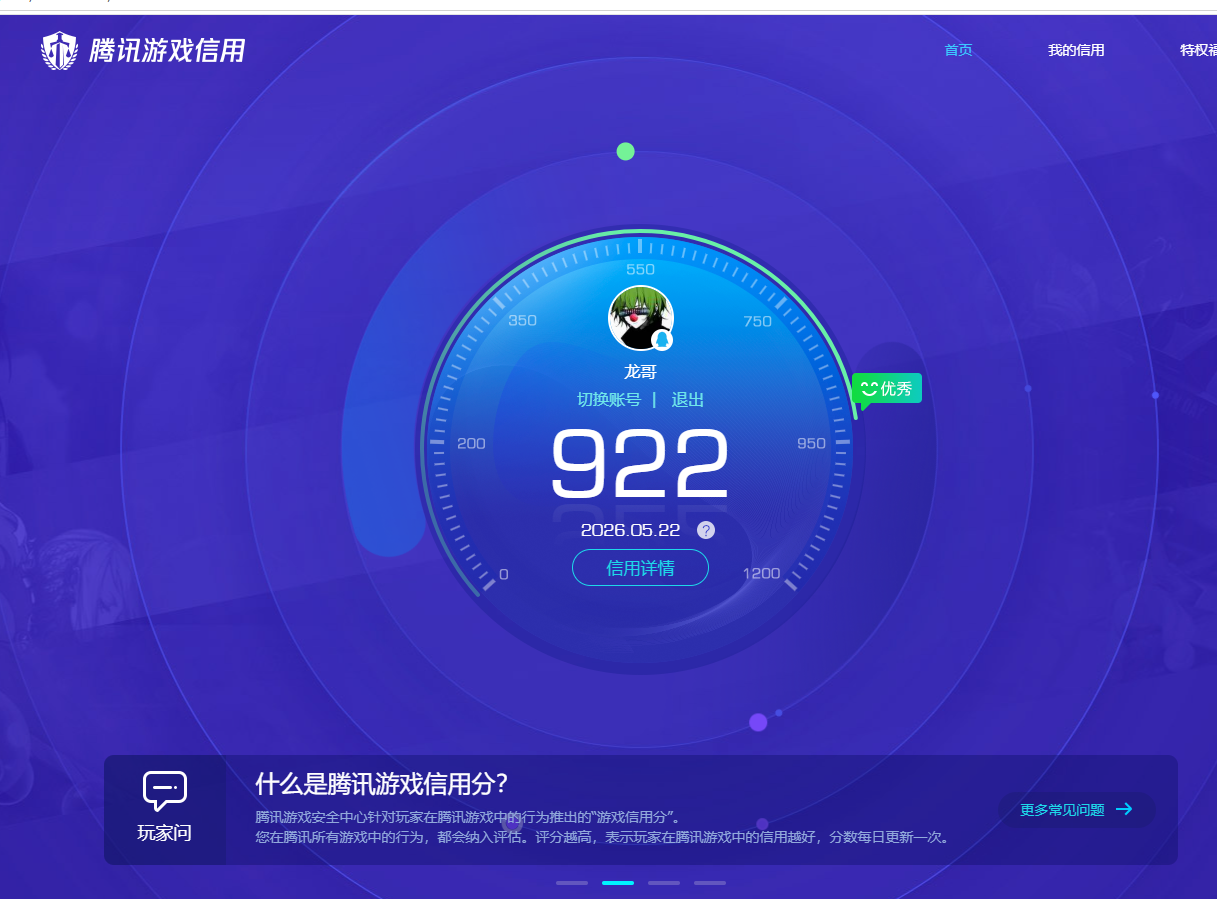This screenshot has width=1217, height=899.
Task: Click the question mark help icon beside date
Action: (x=706, y=530)
